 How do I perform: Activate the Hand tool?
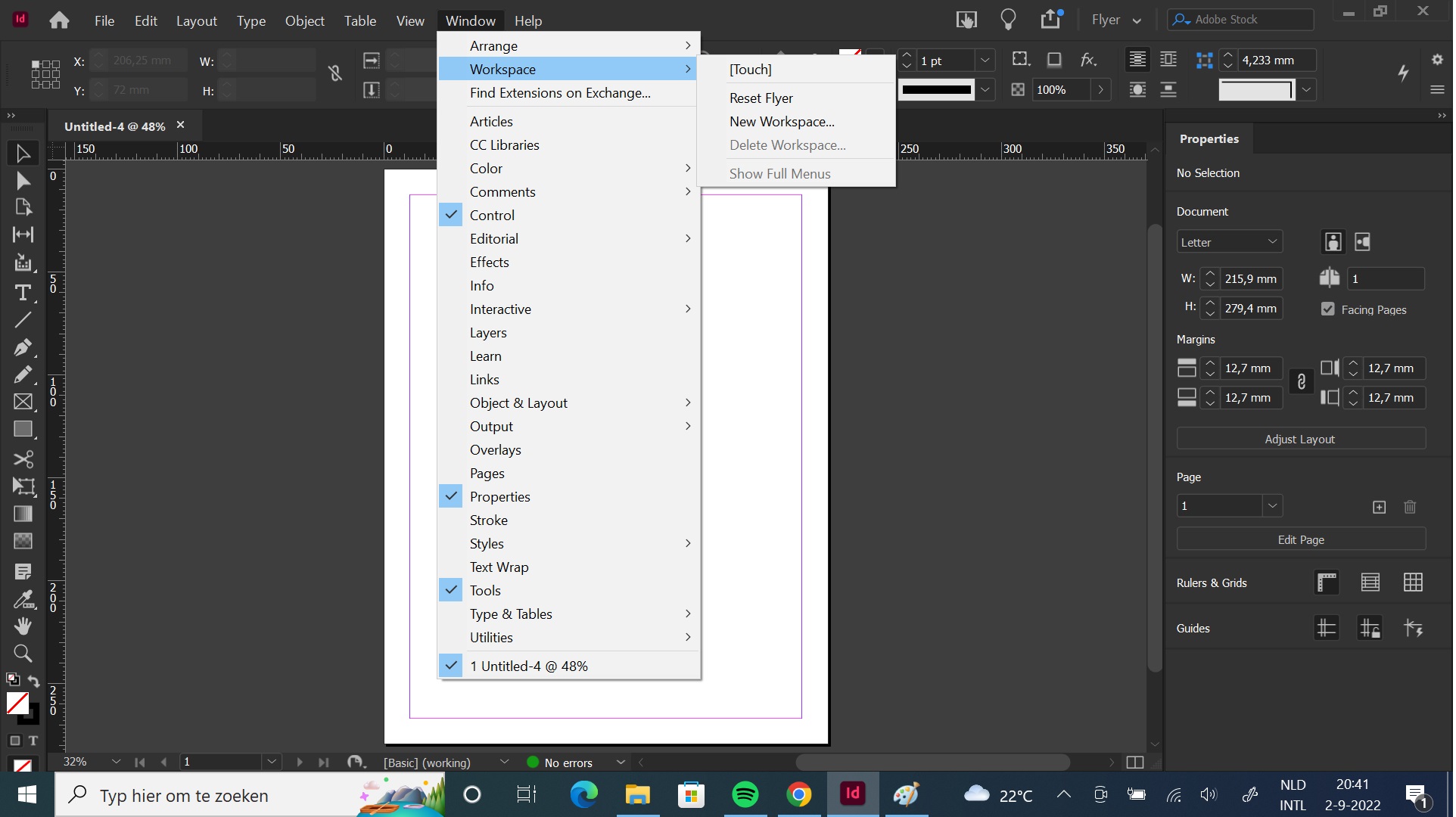[23, 626]
